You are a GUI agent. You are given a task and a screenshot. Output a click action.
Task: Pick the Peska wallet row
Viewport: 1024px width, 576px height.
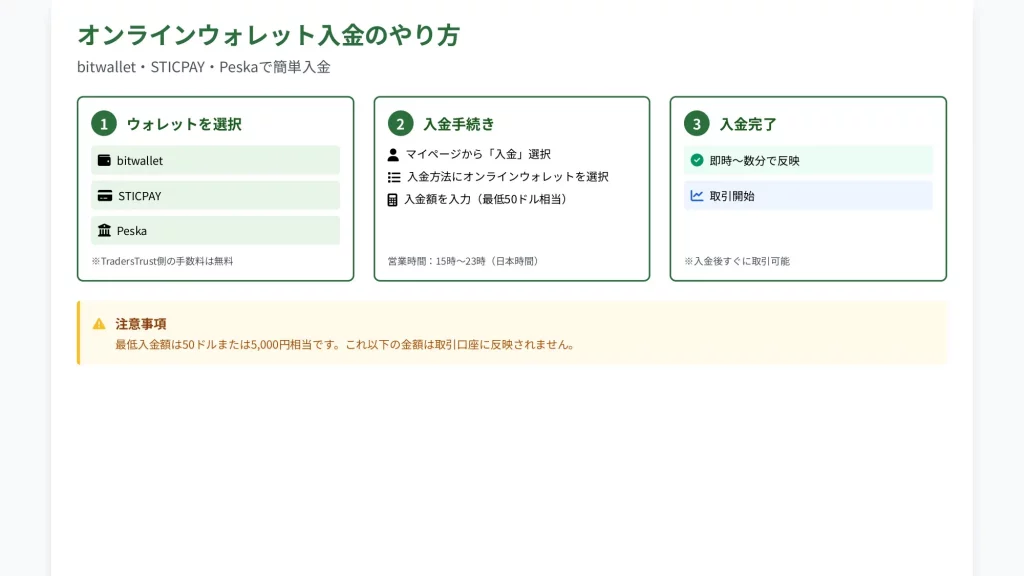pos(215,231)
